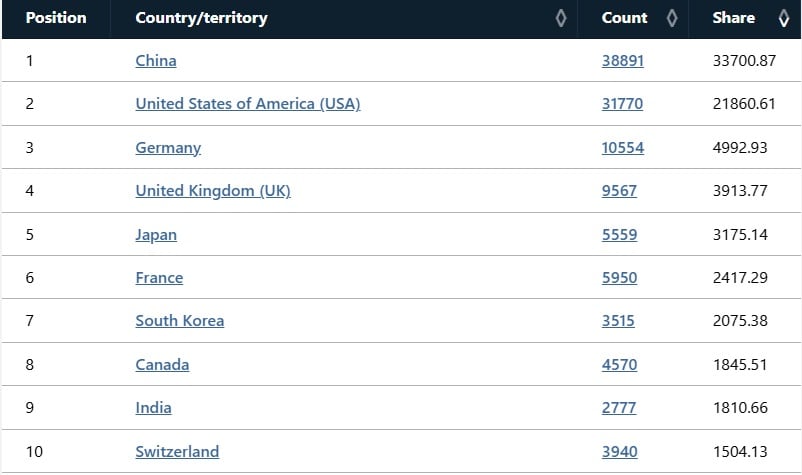Screen dimensions: 802x475
Task: Open the Canada country link
Action: 162,365
